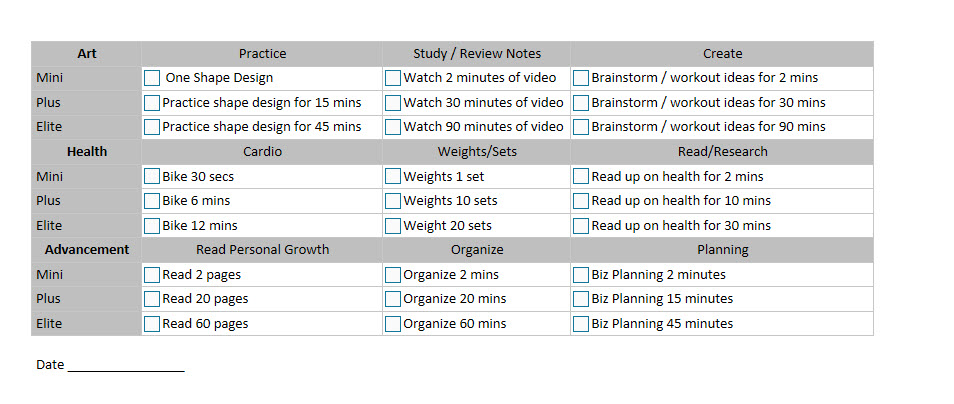This screenshot has height=404, width=954.
Task: Check the Weights 1 set box
Action: [393, 176]
